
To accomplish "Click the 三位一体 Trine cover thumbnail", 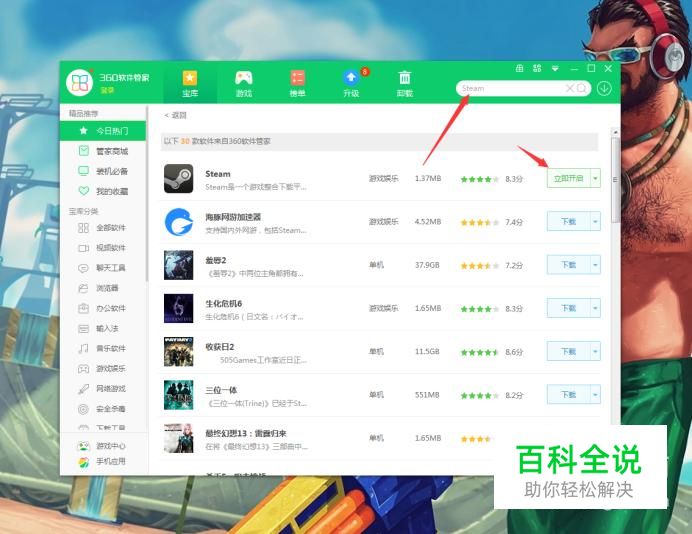I will pos(178,395).
